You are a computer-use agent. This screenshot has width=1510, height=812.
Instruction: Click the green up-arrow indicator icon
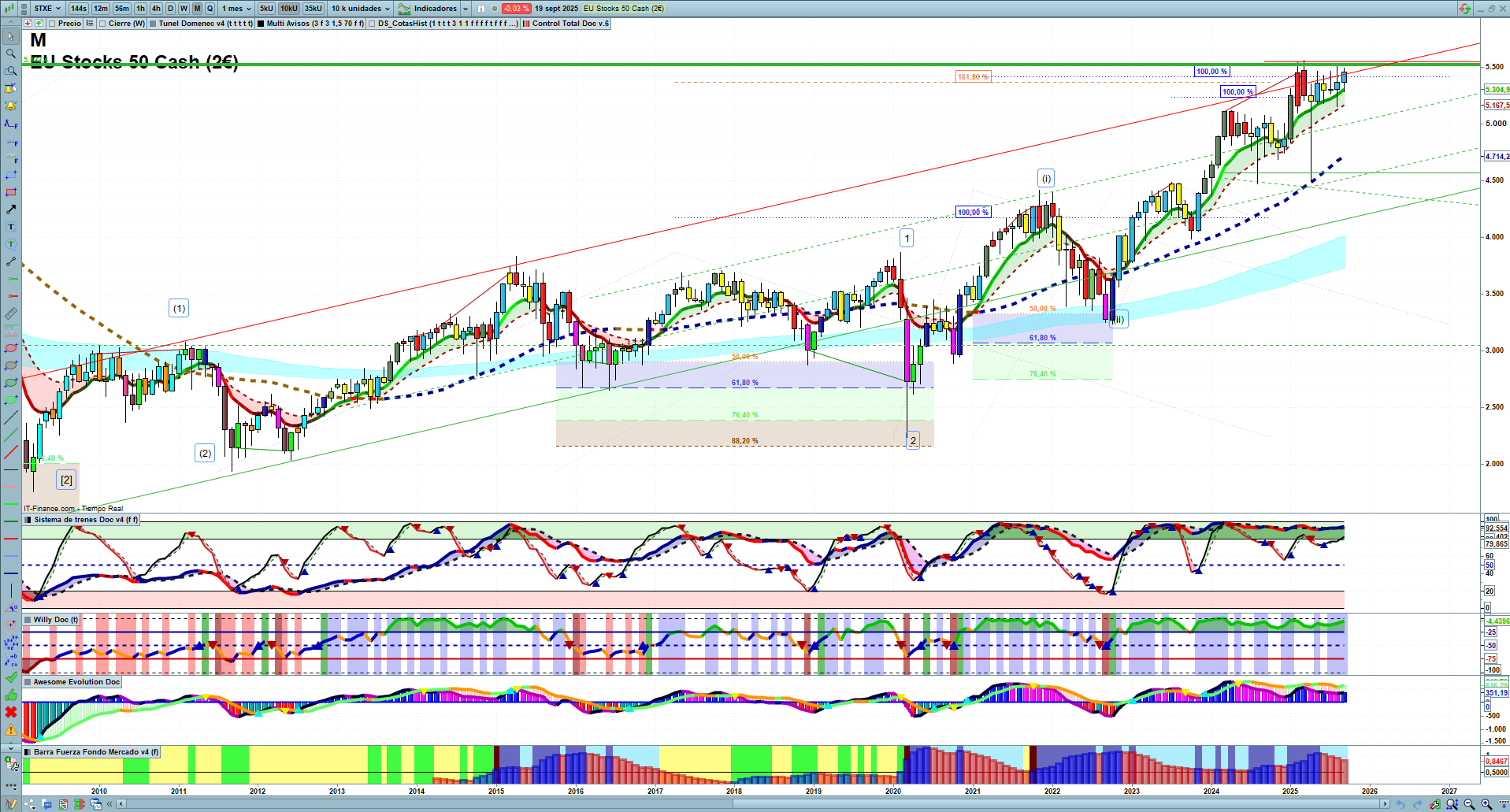(x=39, y=24)
